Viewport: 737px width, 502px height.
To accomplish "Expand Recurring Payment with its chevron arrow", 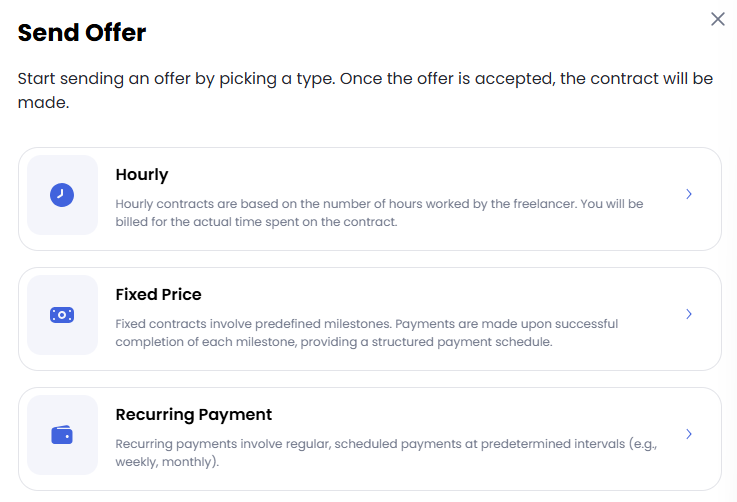I will [x=689, y=434].
